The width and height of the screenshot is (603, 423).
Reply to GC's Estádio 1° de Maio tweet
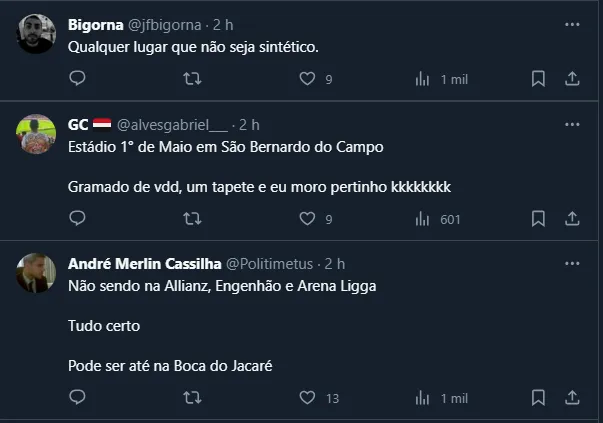click(77, 219)
